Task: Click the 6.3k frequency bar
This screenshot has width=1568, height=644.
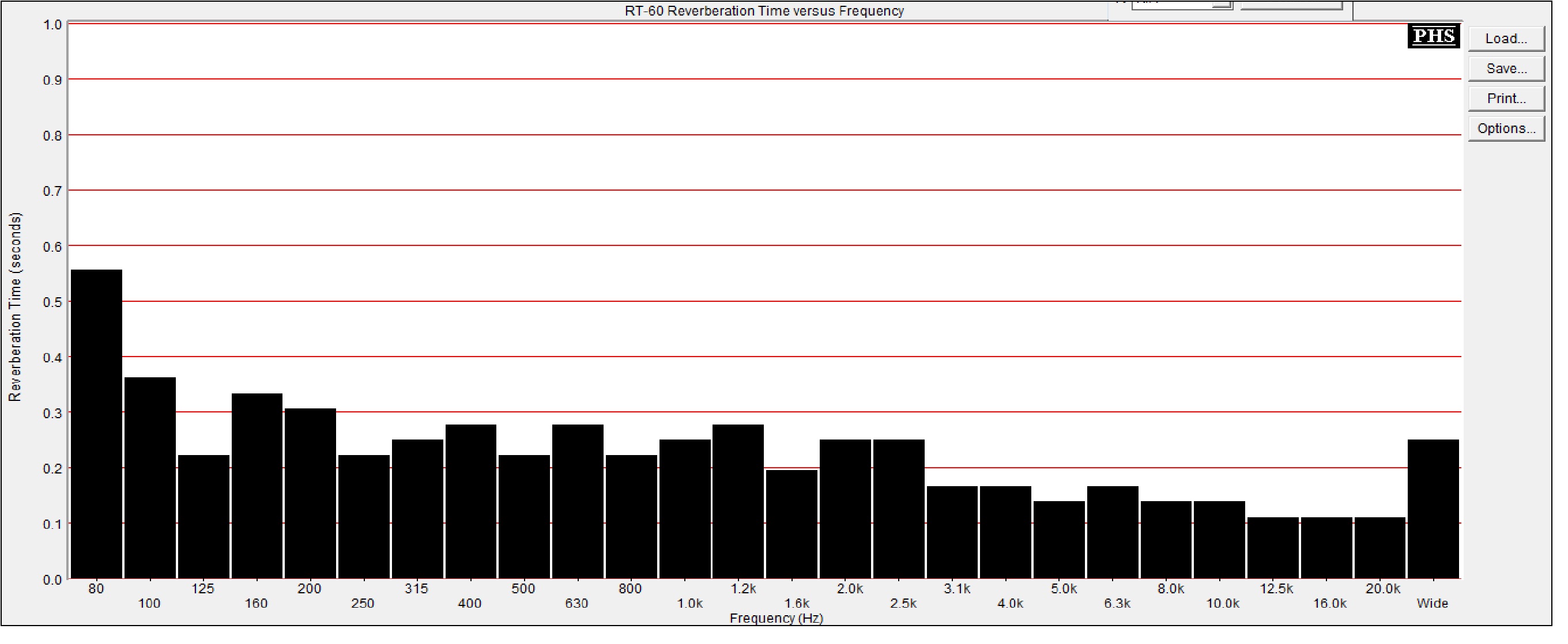Action: pyautogui.click(x=1112, y=532)
